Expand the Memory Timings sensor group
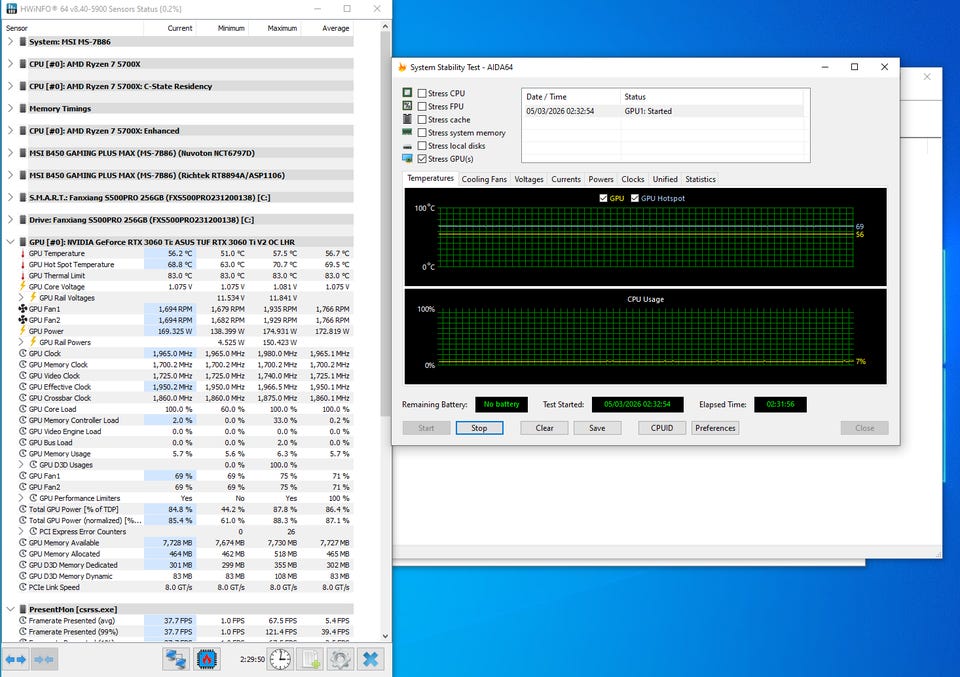 pyautogui.click(x=10, y=108)
